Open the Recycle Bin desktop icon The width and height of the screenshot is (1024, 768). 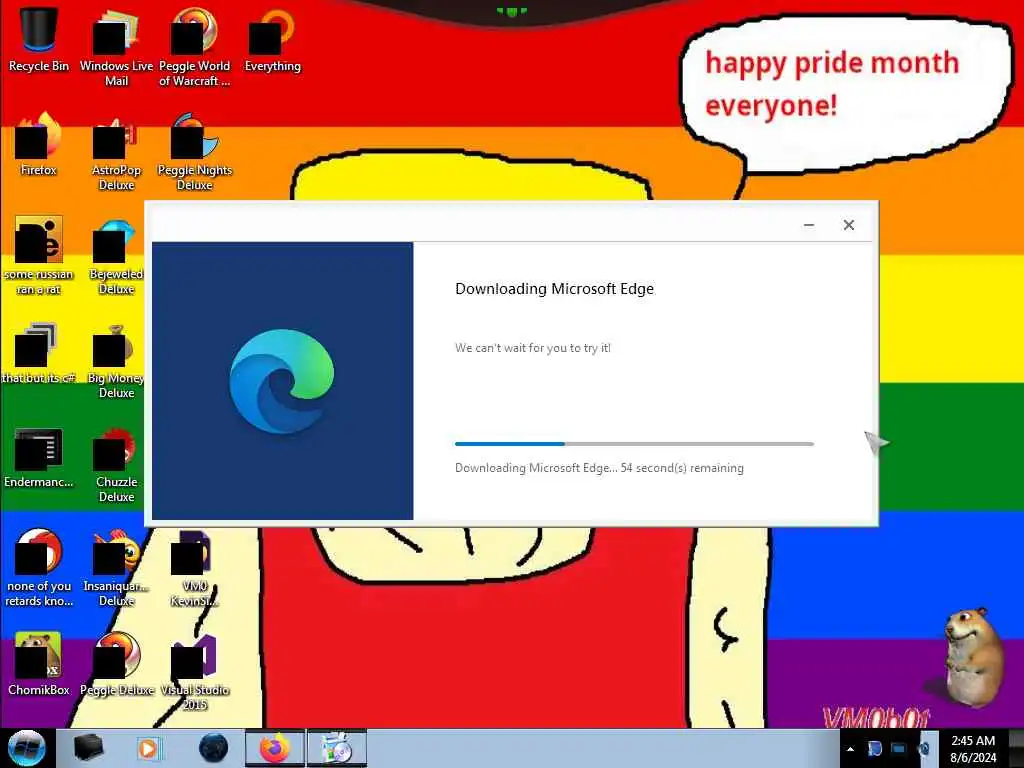pyautogui.click(x=39, y=39)
